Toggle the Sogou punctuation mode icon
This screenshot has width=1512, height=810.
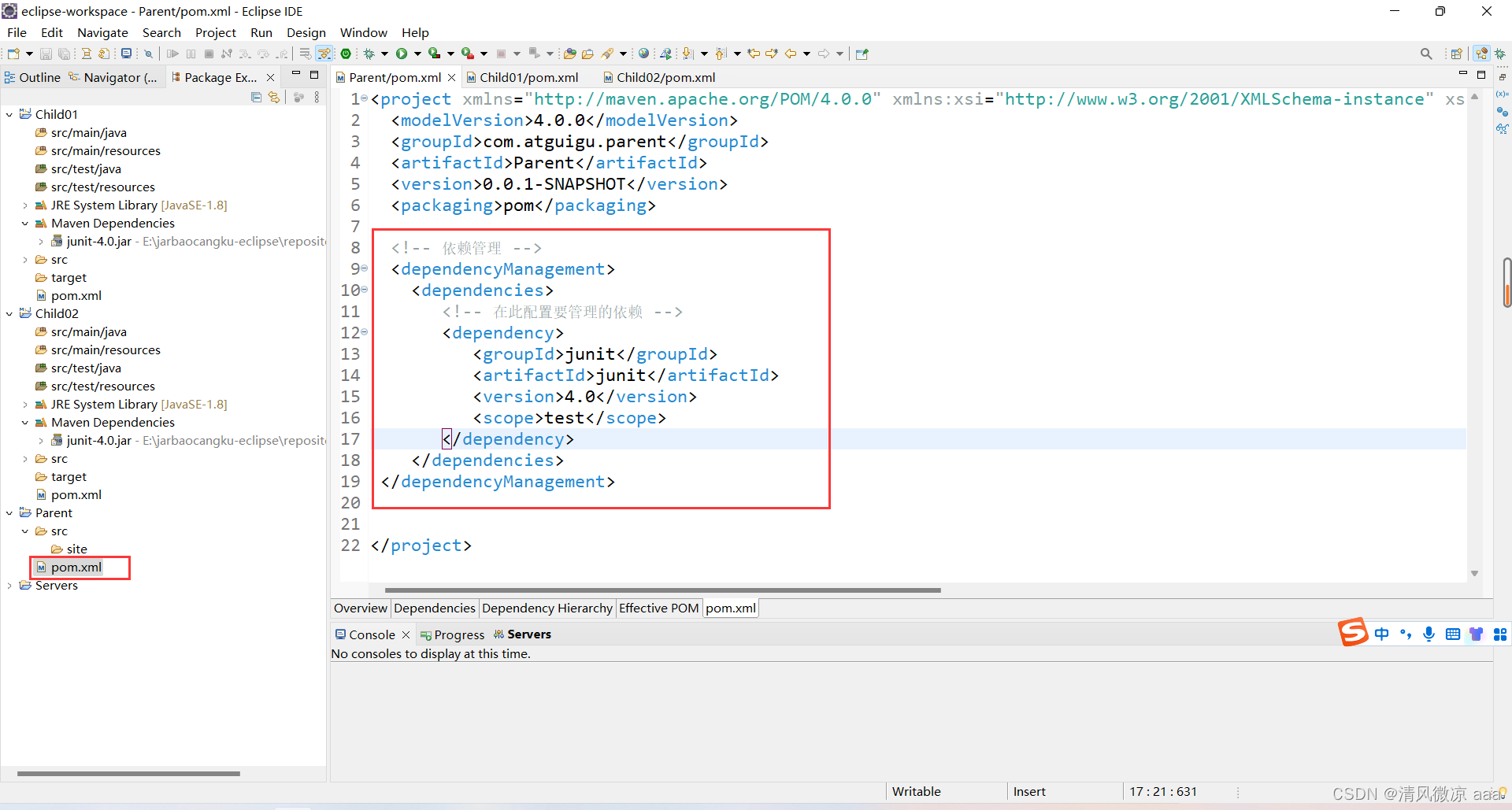[1406, 634]
